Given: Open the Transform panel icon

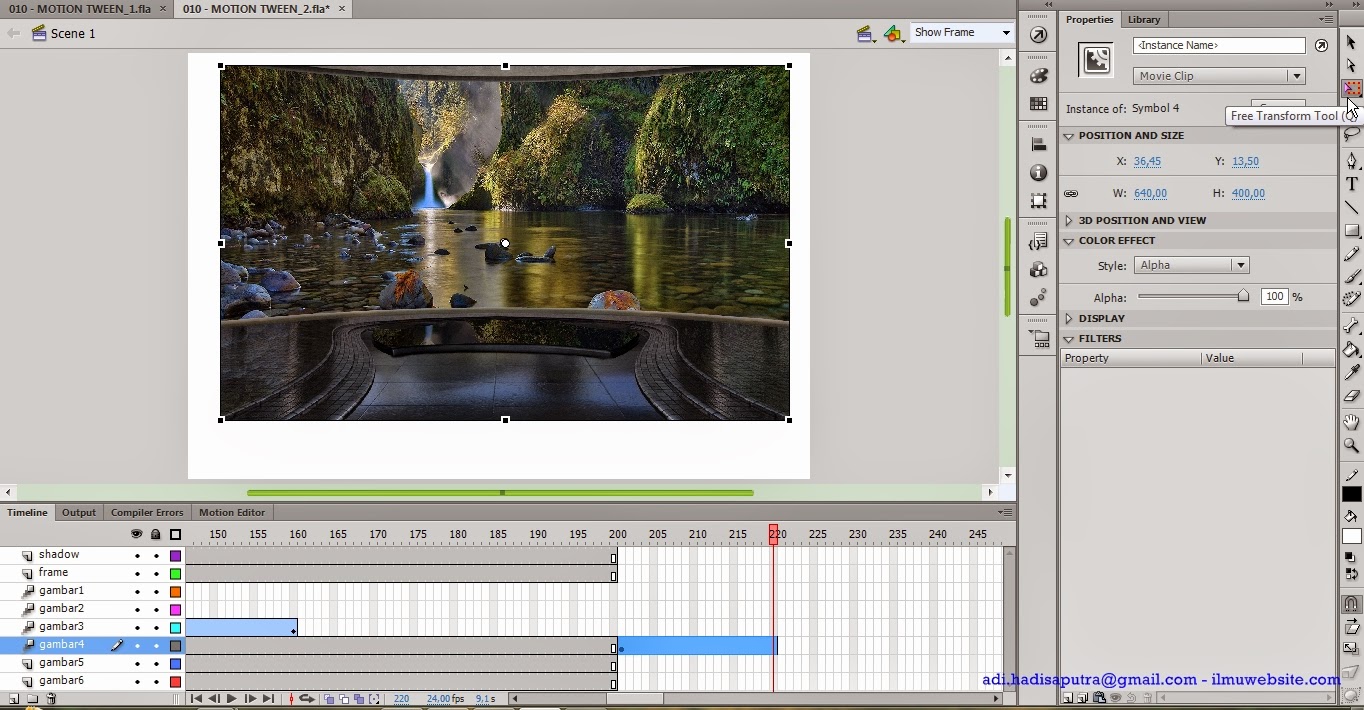Looking at the screenshot, I should pyautogui.click(x=1038, y=200).
